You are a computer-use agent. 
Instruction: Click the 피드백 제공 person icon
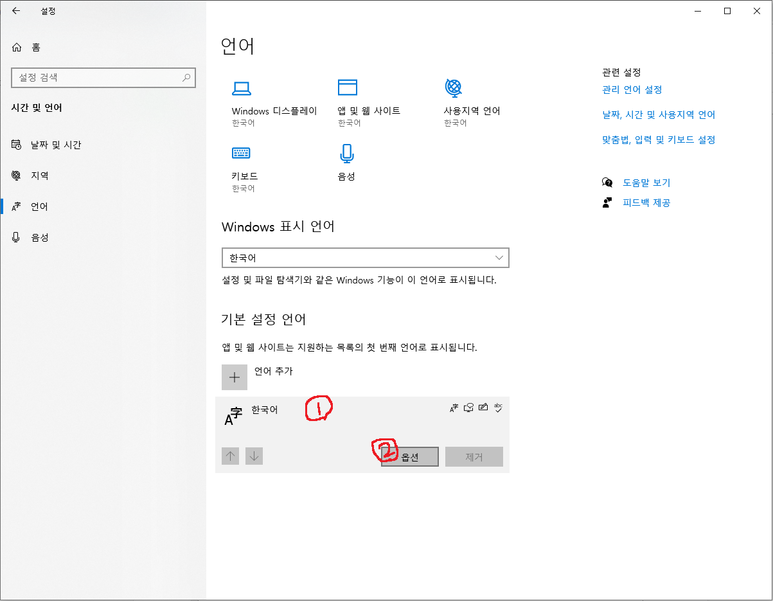[x=607, y=203]
